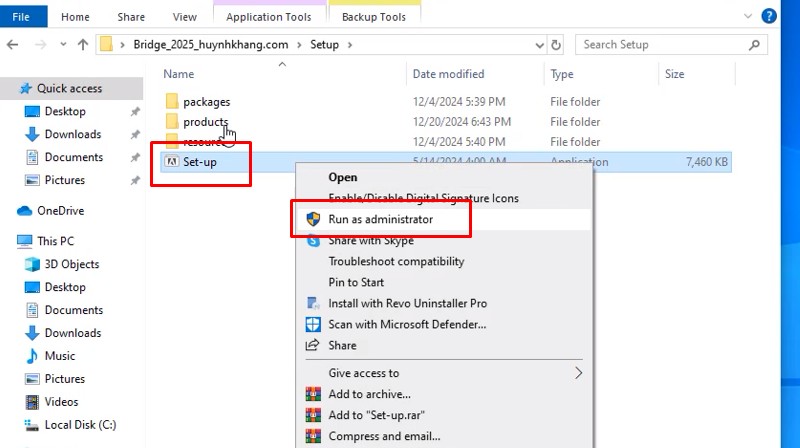Choose Pin to Start
This screenshot has width=800, height=448.
(x=356, y=282)
